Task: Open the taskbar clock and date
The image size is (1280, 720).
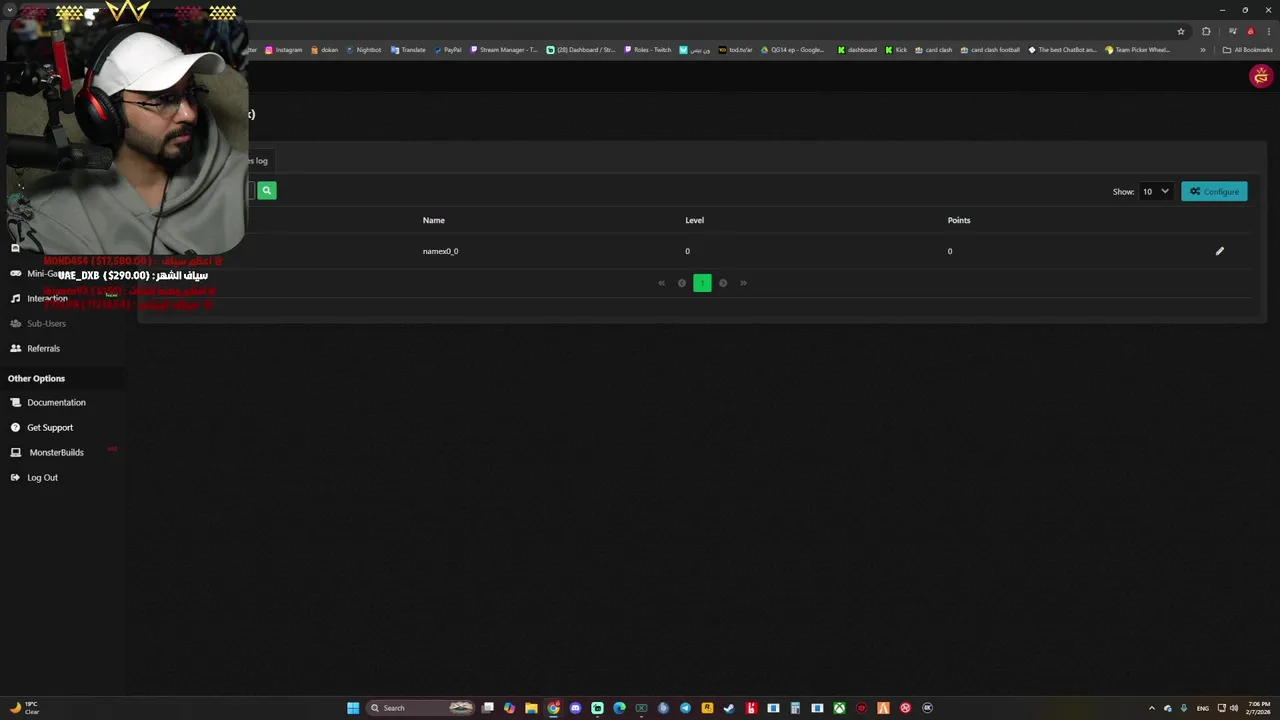Action: (x=1259, y=708)
